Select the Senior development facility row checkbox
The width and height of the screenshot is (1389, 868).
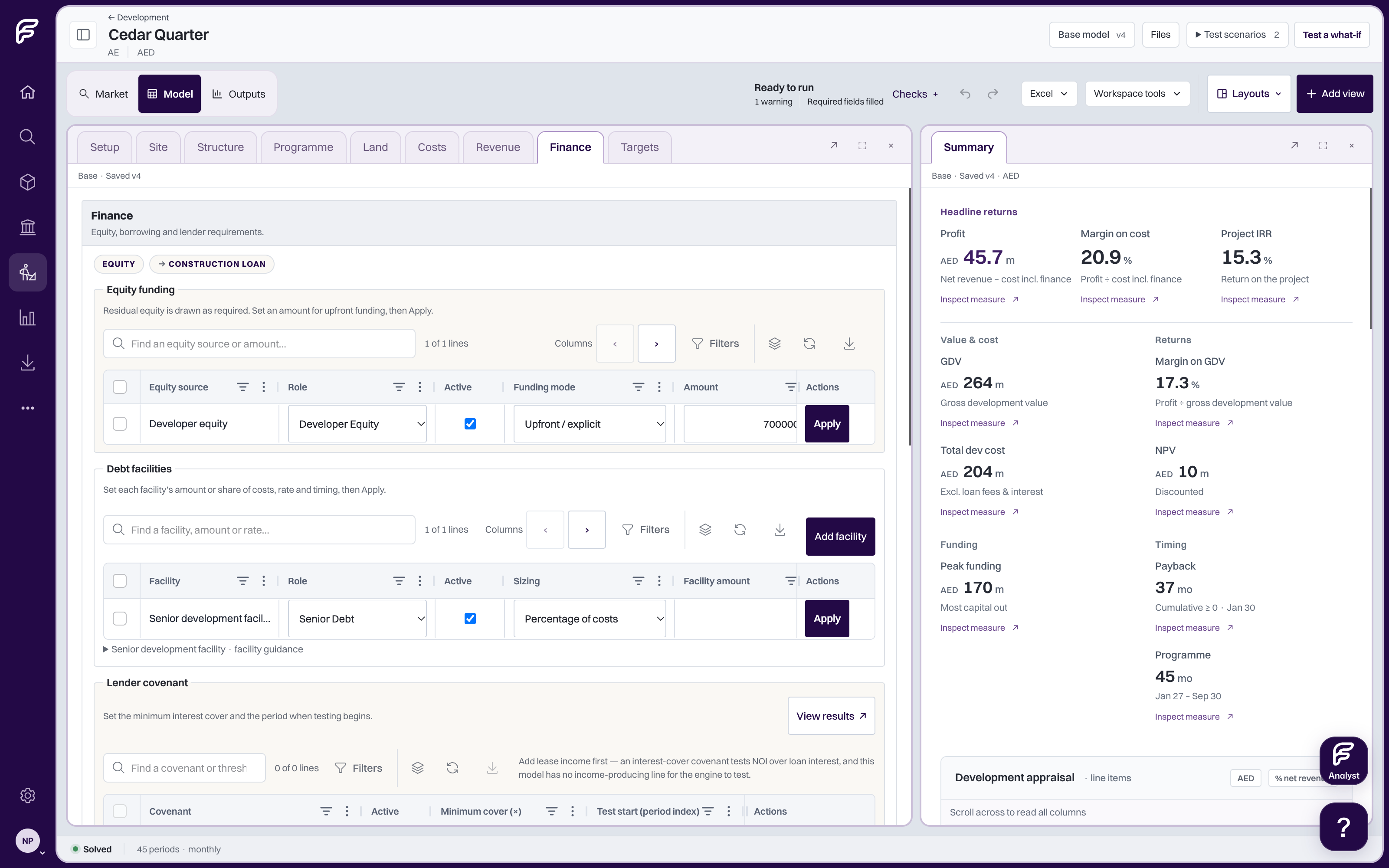[119, 618]
